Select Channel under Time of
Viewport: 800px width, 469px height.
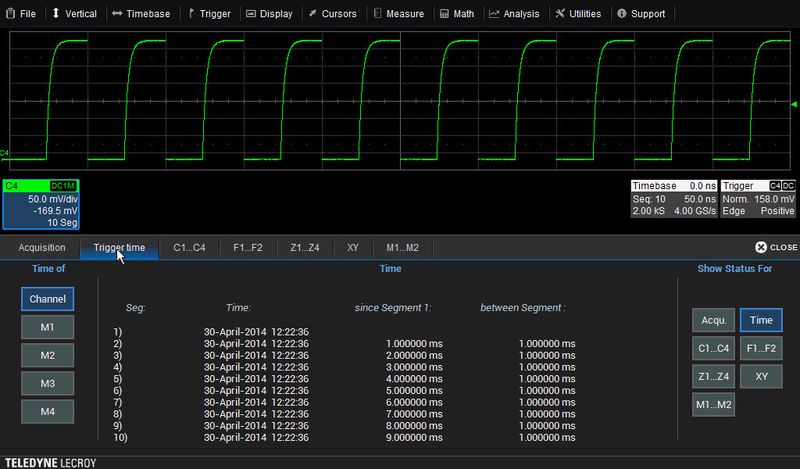tap(47, 299)
